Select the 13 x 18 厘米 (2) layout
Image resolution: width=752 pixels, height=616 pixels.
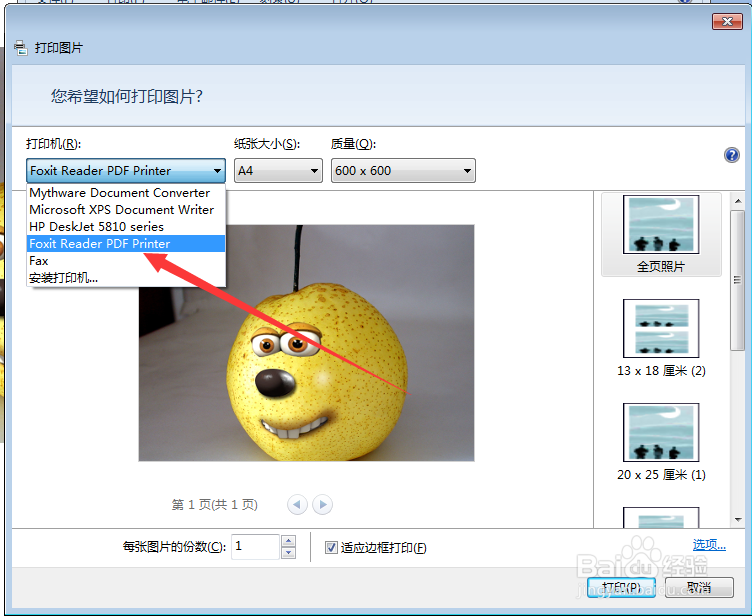point(661,338)
